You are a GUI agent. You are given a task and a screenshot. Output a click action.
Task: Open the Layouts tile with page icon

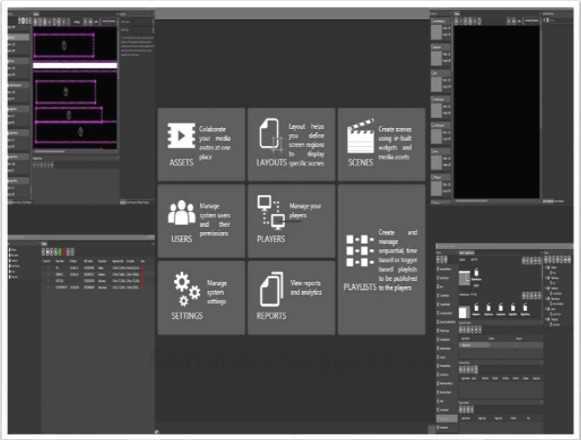click(292, 145)
